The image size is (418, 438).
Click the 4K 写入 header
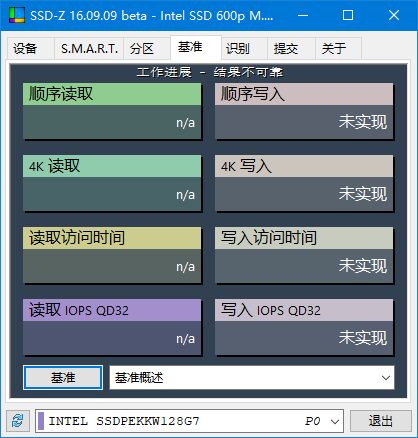tap(304, 166)
